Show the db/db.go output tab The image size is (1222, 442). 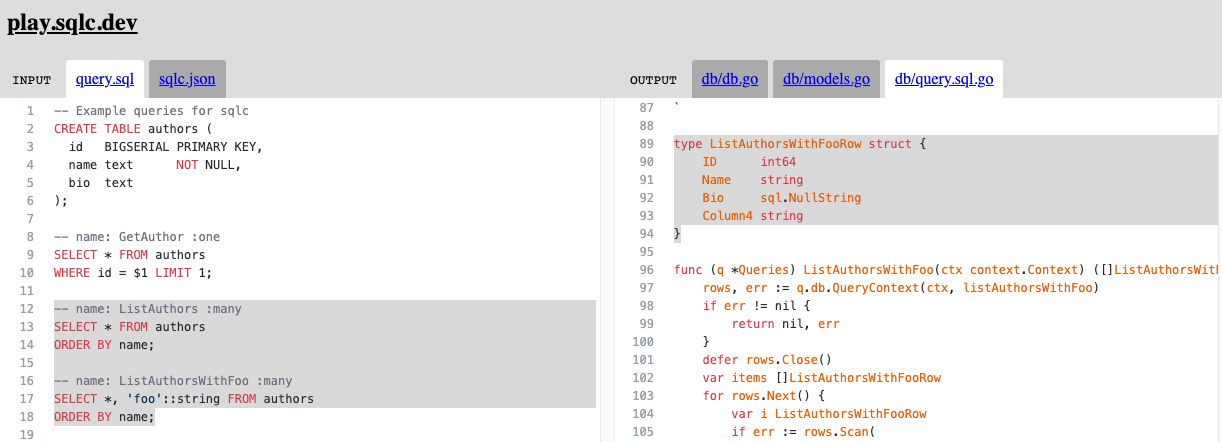729,79
